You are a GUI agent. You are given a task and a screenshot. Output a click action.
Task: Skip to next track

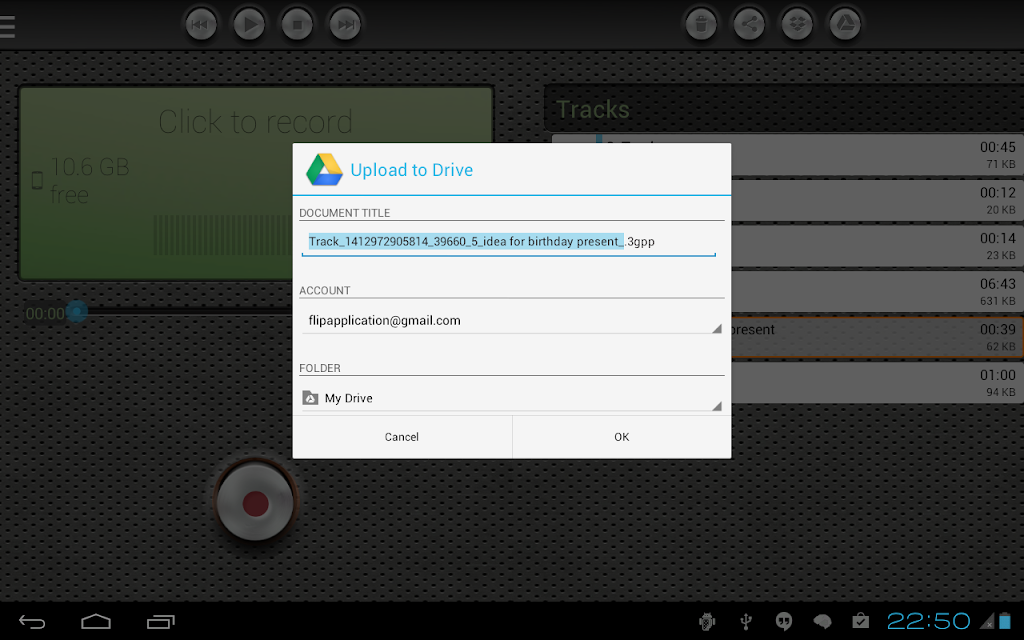345,25
